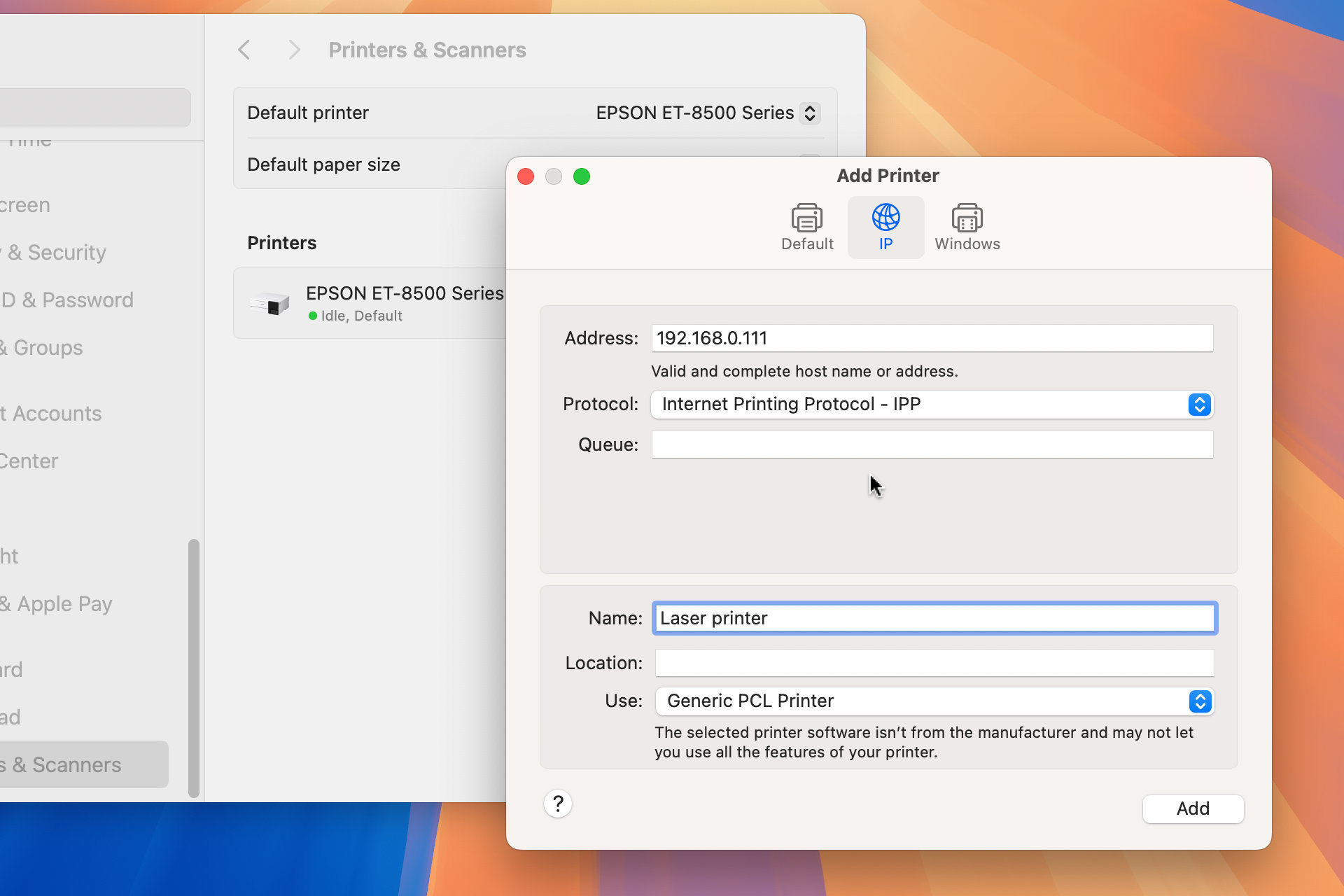Image resolution: width=1344 pixels, height=896 pixels.
Task: Go back in the Settings window
Action: pyautogui.click(x=244, y=50)
